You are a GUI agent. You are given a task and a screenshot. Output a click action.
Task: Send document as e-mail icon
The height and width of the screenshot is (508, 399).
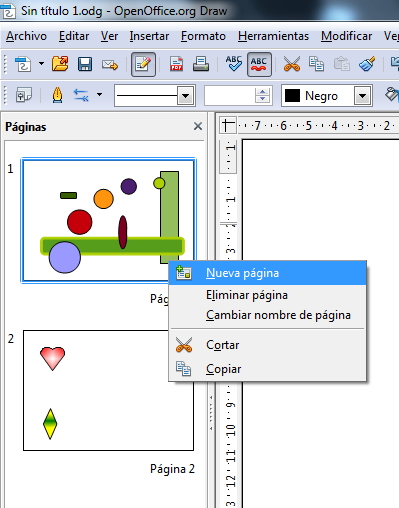(x=110, y=64)
